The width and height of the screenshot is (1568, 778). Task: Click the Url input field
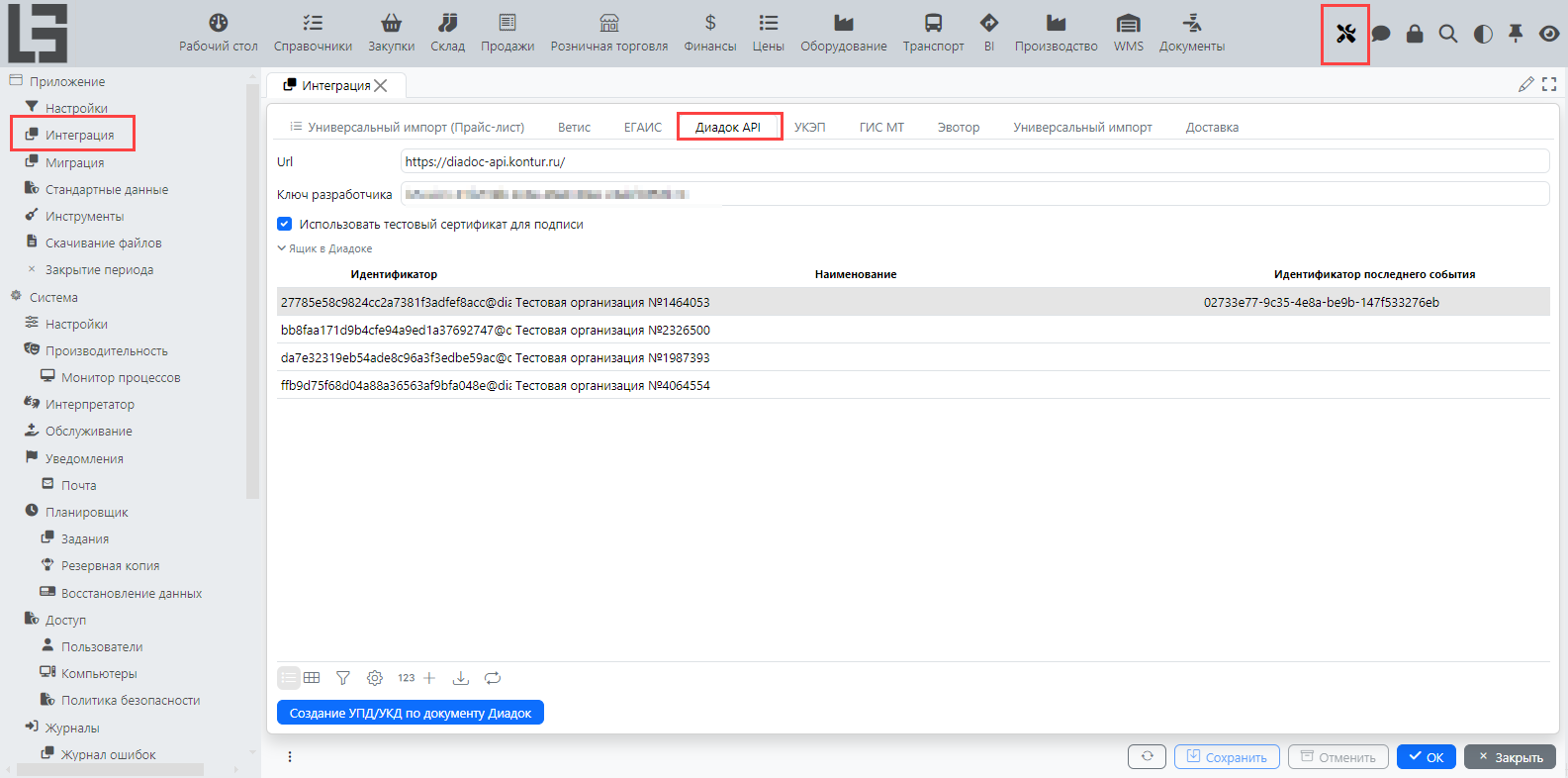973,161
